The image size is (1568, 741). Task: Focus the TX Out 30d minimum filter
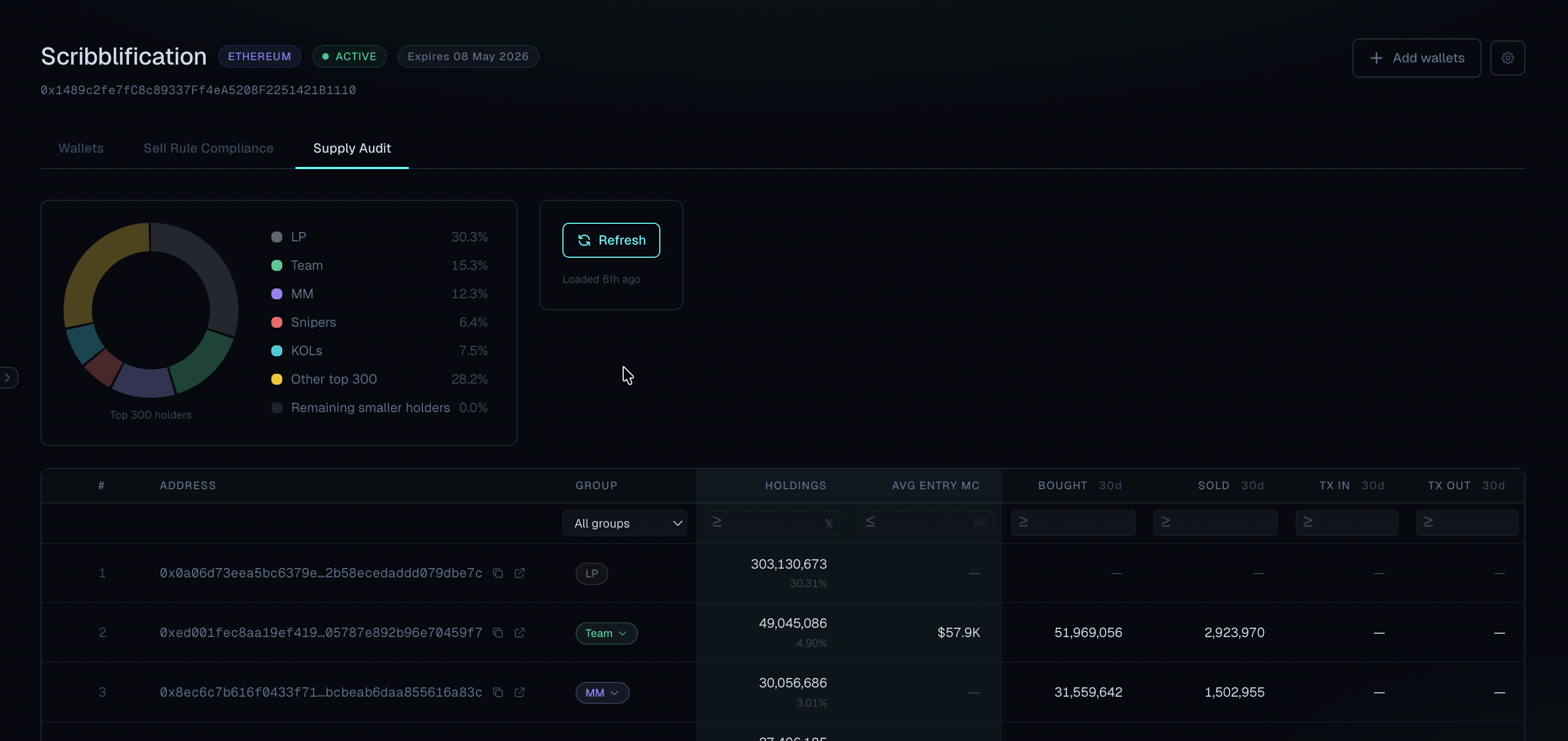click(1467, 523)
